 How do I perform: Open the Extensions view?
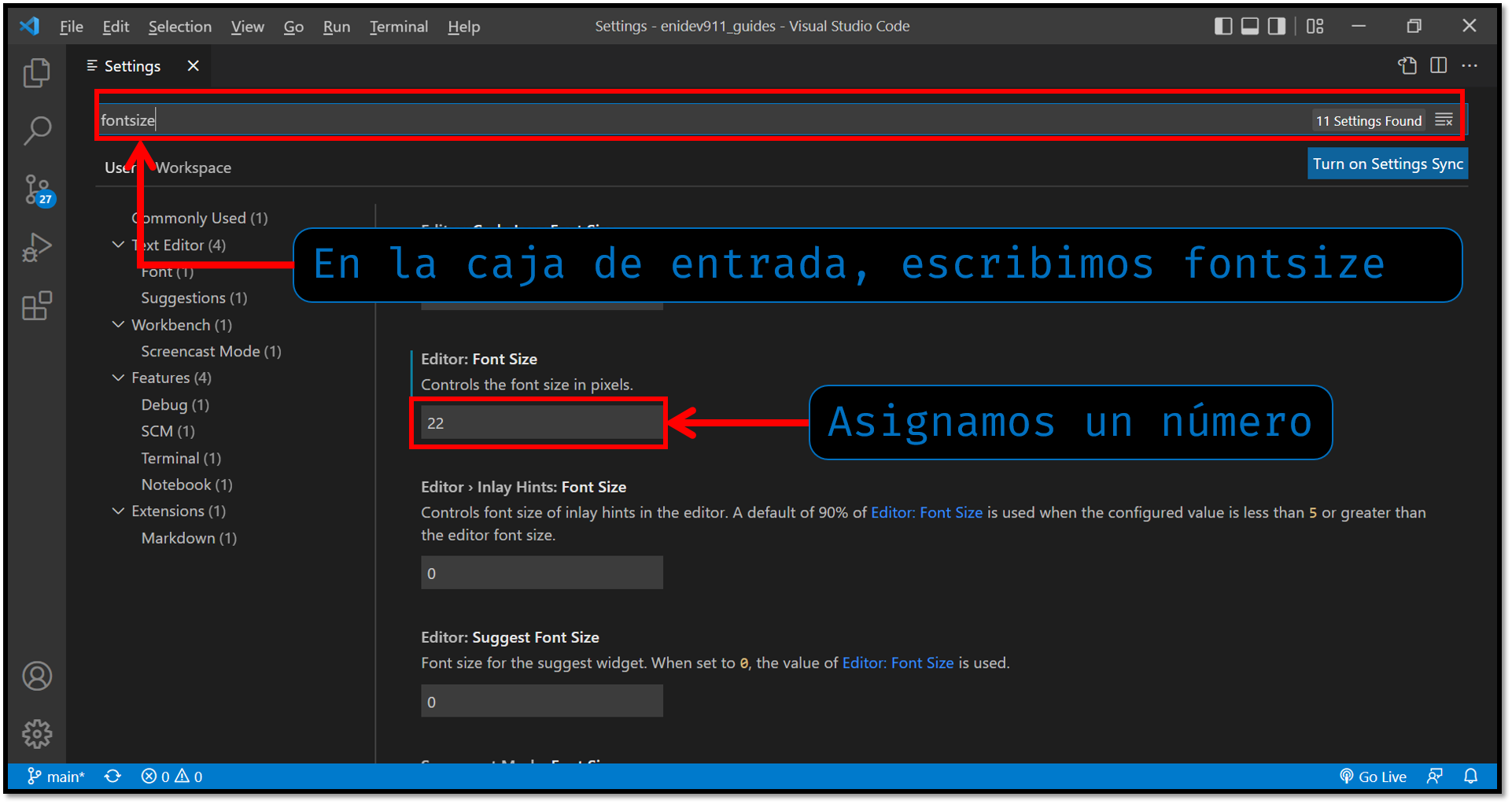pyautogui.click(x=36, y=306)
